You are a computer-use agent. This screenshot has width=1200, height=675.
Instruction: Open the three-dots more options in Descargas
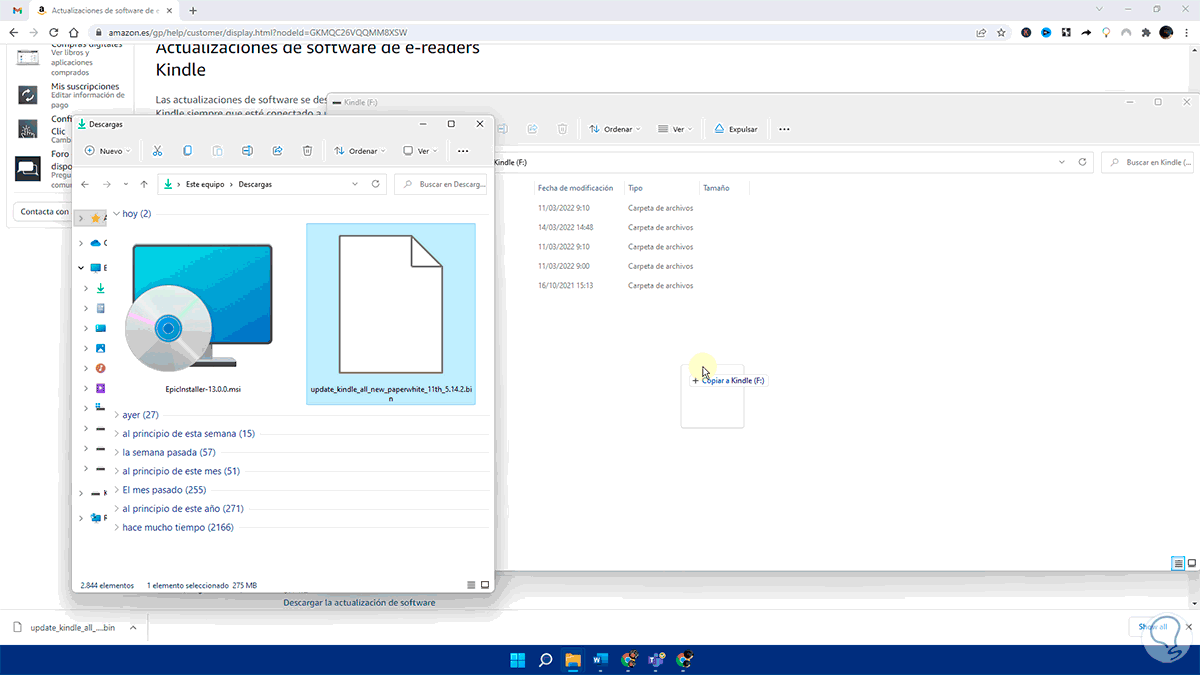click(x=462, y=151)
